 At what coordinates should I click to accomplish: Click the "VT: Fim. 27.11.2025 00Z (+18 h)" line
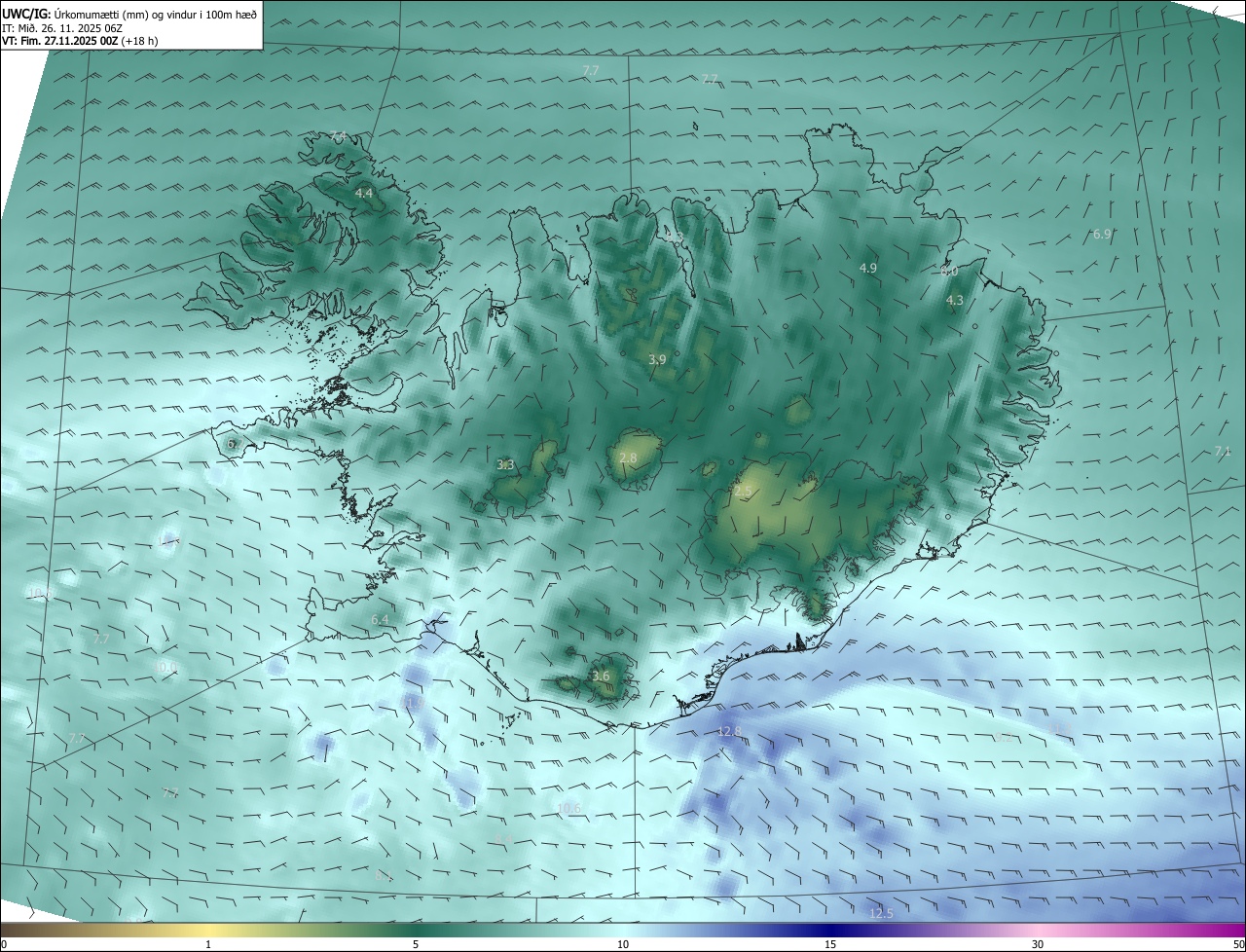(x=81, y=41)
